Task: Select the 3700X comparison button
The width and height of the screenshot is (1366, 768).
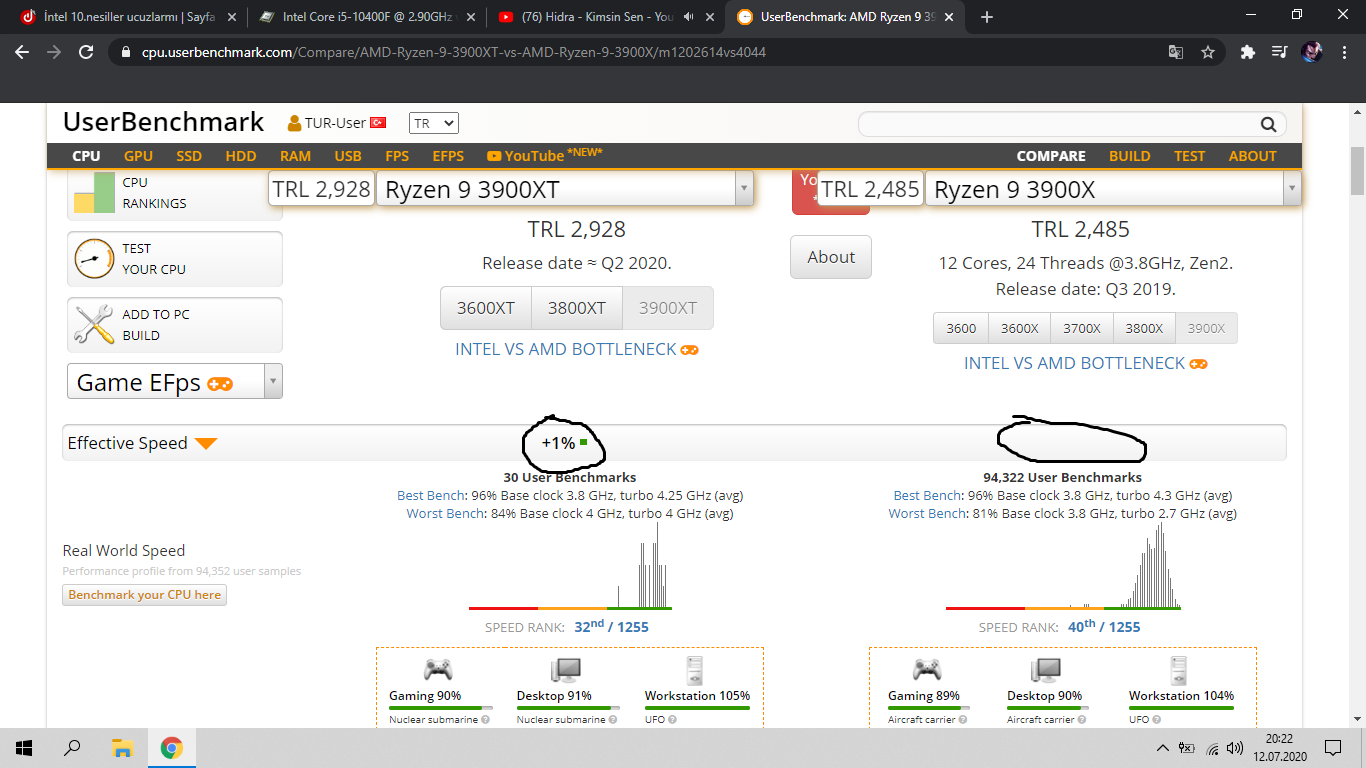Action: coord(1082,328)
